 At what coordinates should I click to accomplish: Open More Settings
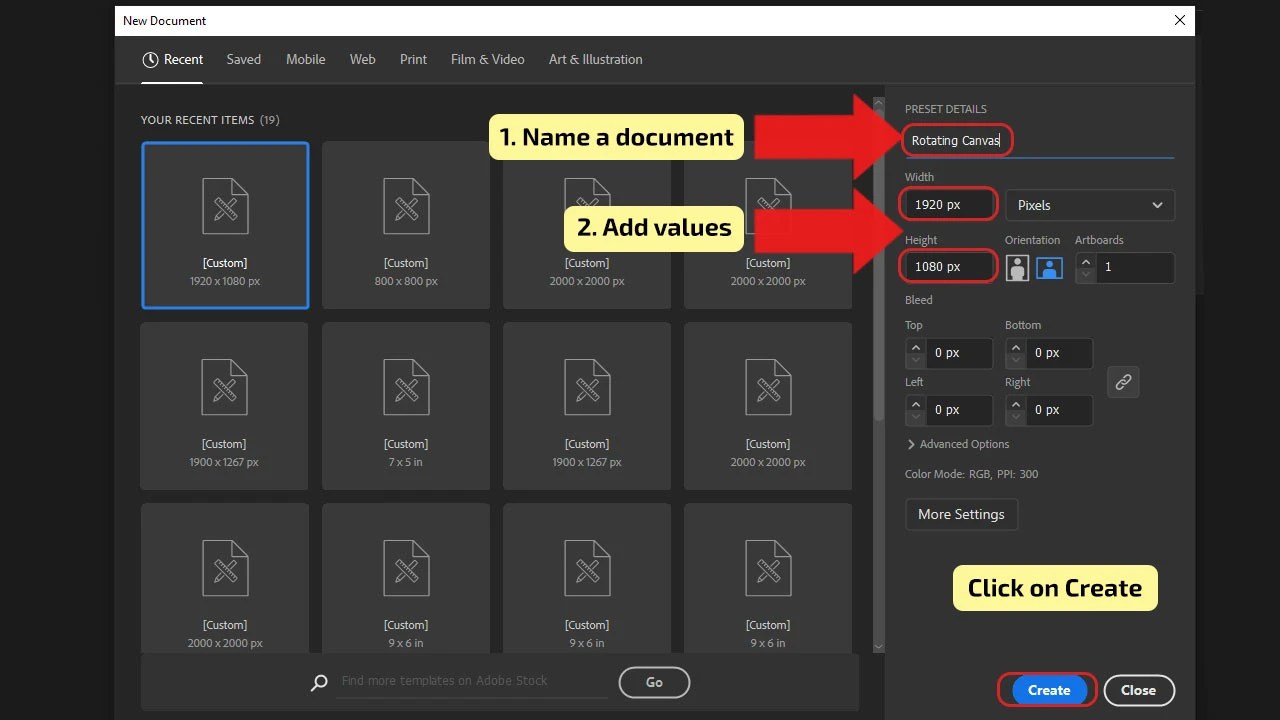(961, 514)
